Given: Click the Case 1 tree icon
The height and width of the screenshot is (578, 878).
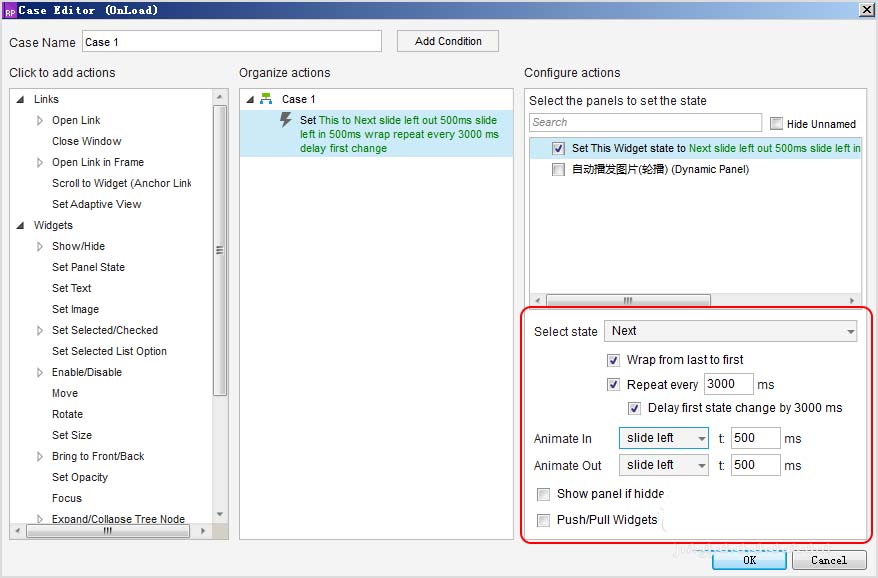Looking at the screenshot, I should 266,99.
